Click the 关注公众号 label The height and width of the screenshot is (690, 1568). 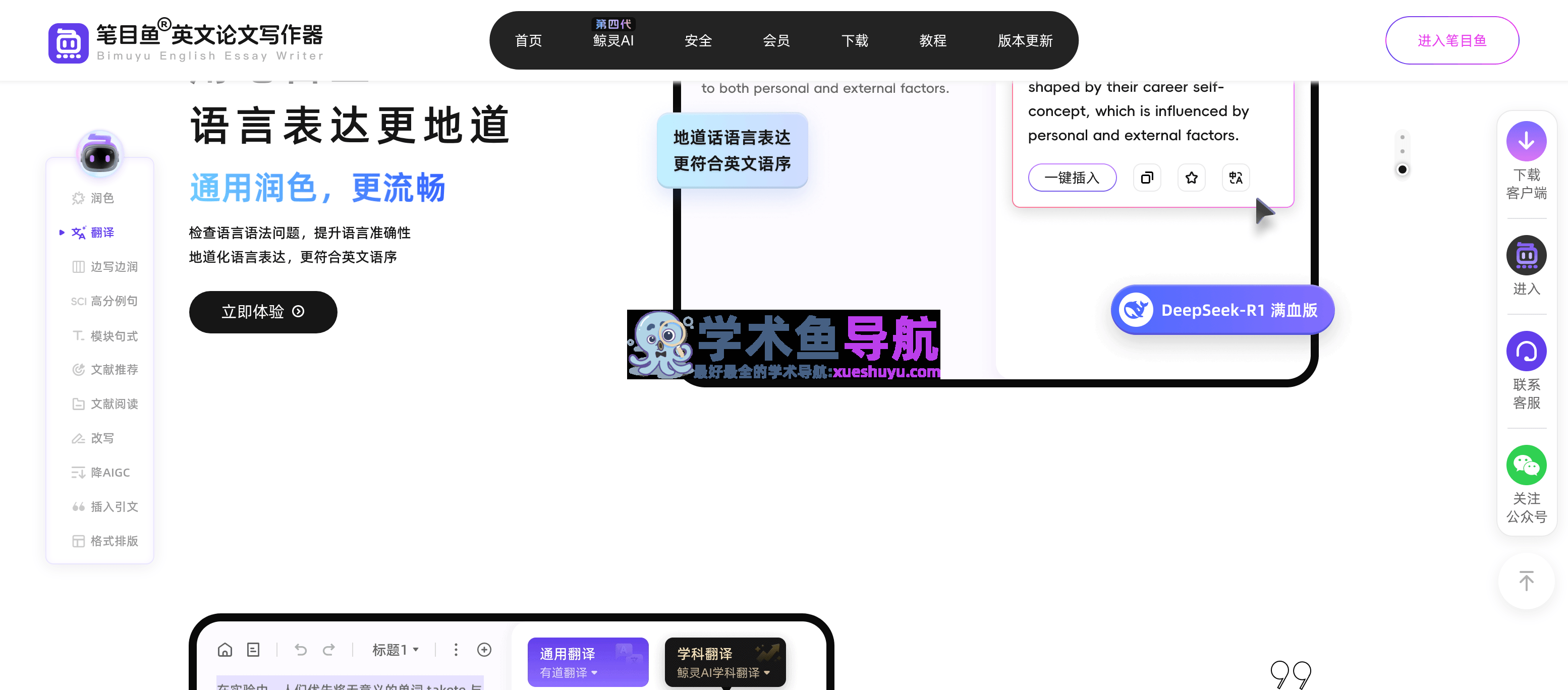click(x=1526, y=507)
